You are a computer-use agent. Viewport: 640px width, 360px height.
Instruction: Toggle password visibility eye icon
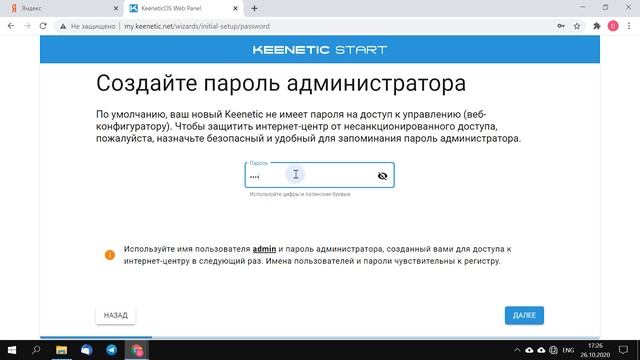pyautogui.click(x=382, y=176)
